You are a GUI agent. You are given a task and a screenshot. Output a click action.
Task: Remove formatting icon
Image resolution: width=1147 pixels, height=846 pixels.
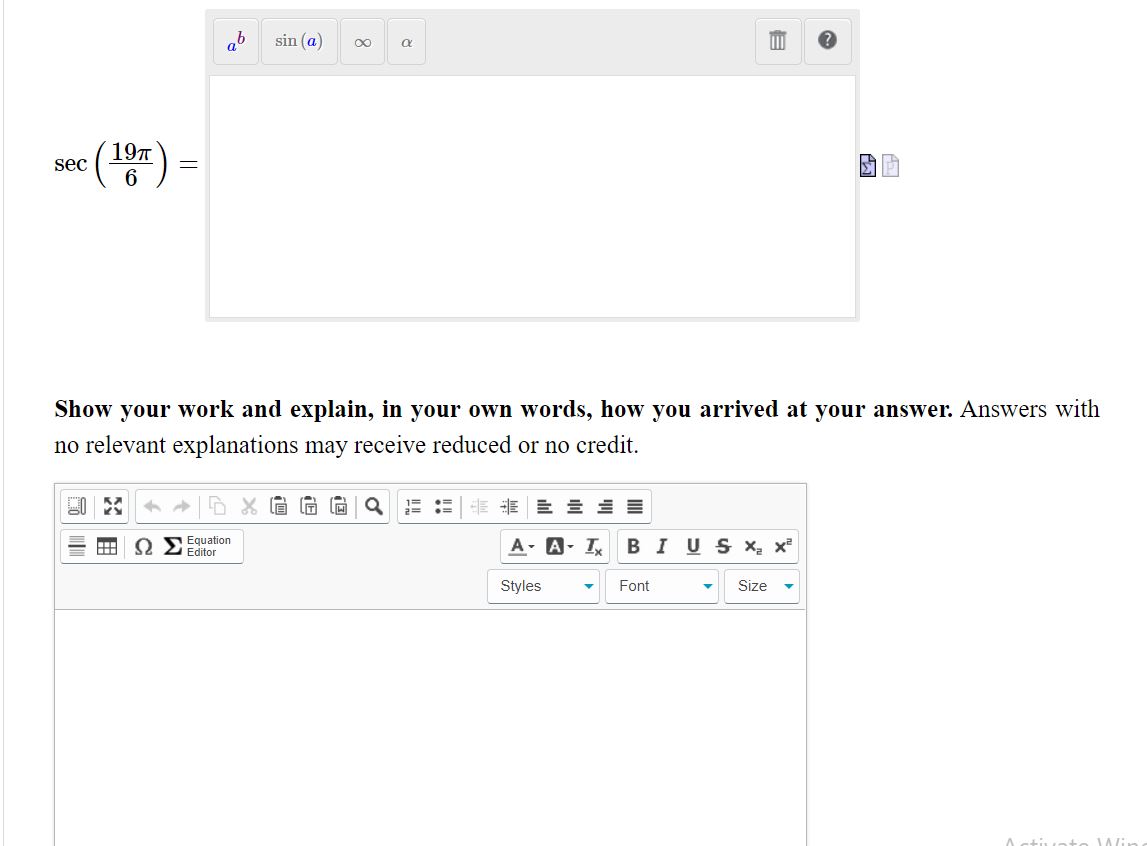[x=593, y=546]
